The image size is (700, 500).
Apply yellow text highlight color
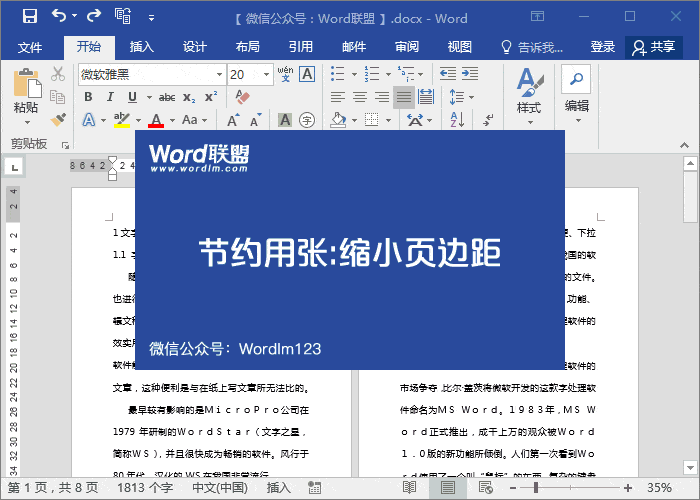(x=121, y=120)
